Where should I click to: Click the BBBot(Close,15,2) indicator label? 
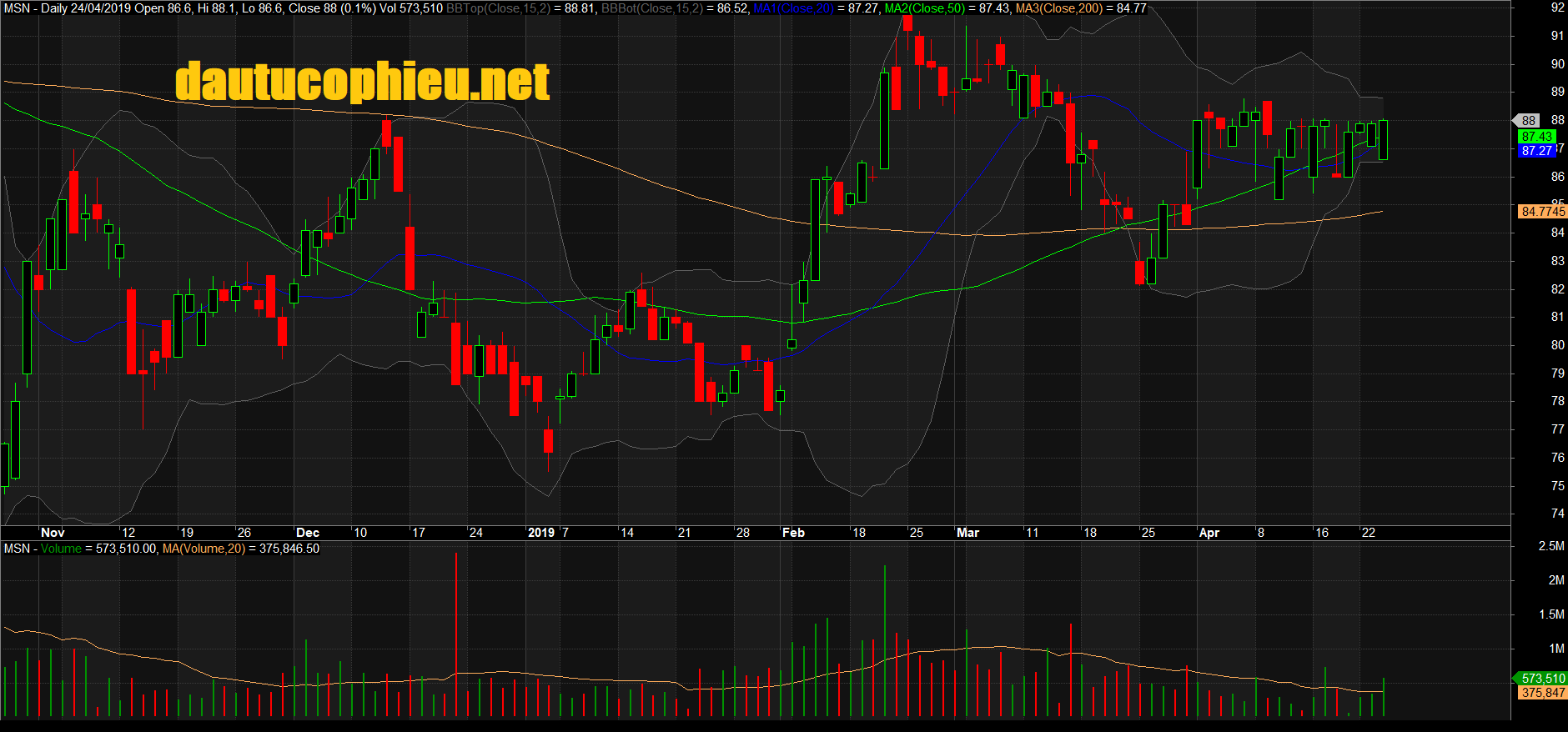coord(651,8)
